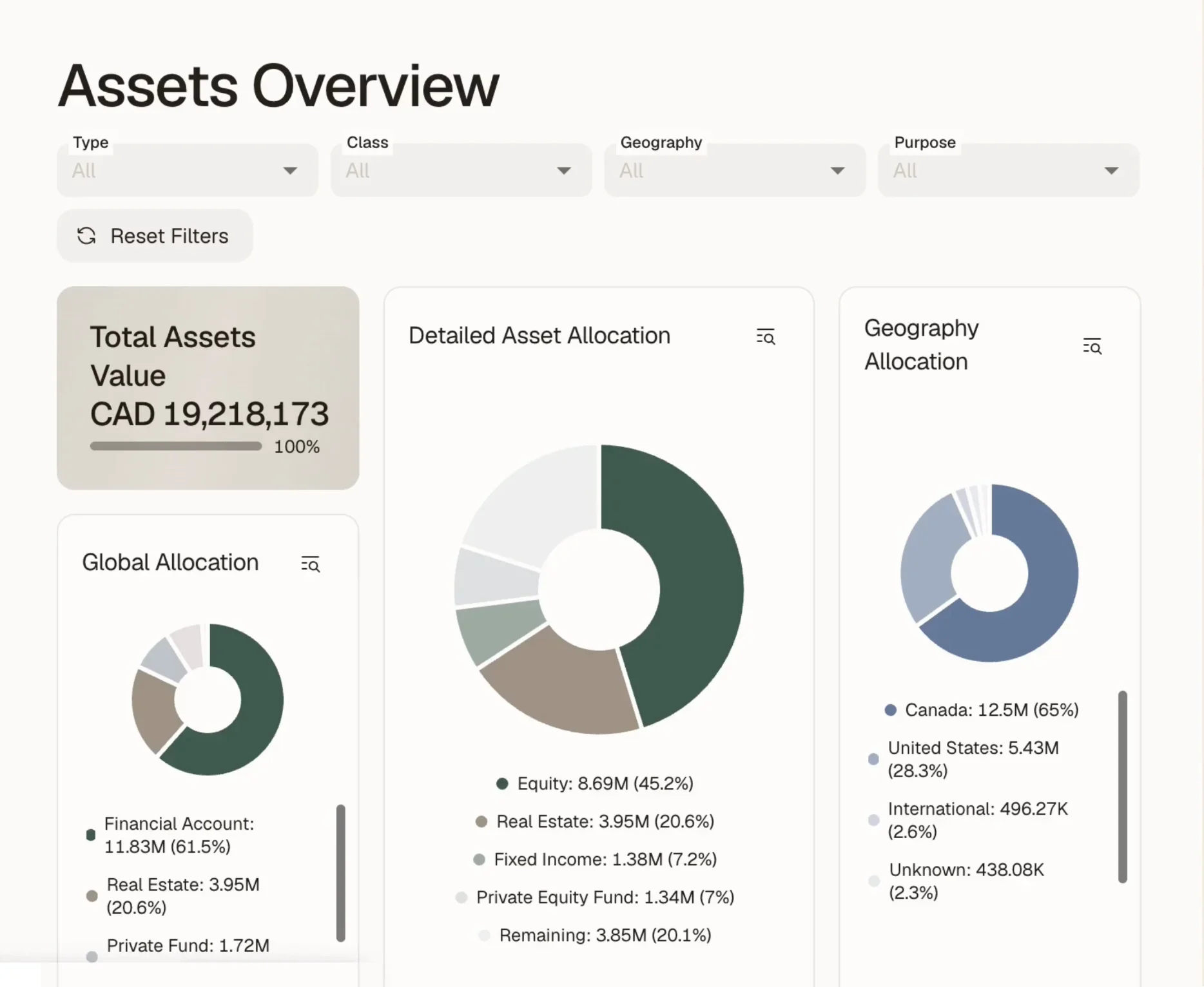Screen dimensions: 1204x987
Task: Click the Global Allocation legend scrollbar
Action: coord(341,873)
